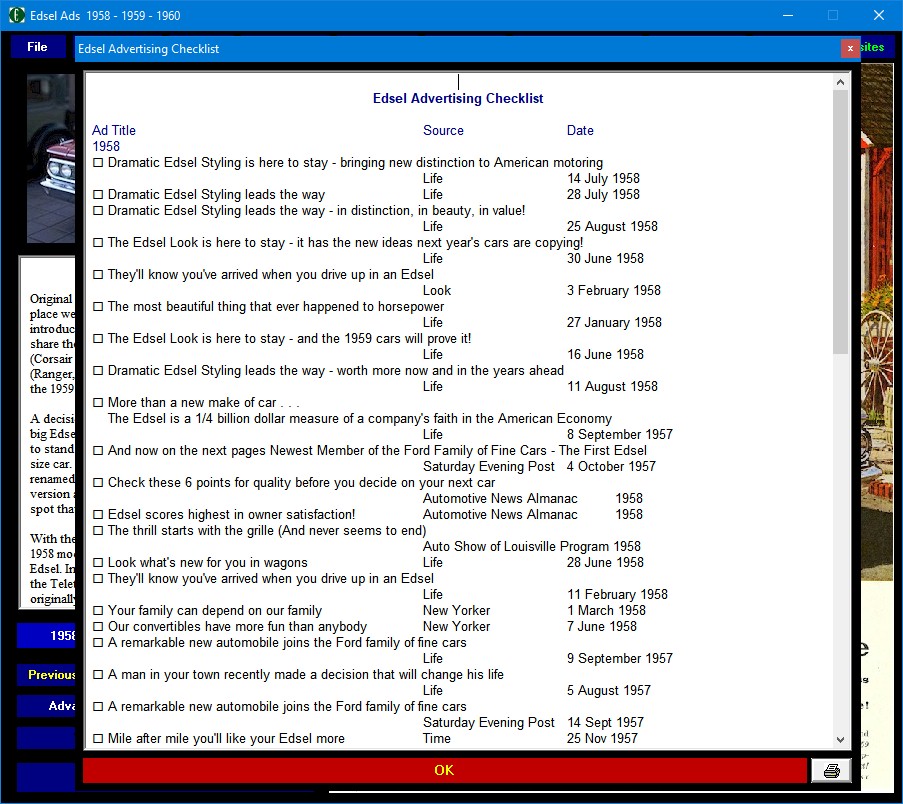Click the date '28 June 1958'
The width and height of the screenshot is (903, 804).
coord(605,563)
